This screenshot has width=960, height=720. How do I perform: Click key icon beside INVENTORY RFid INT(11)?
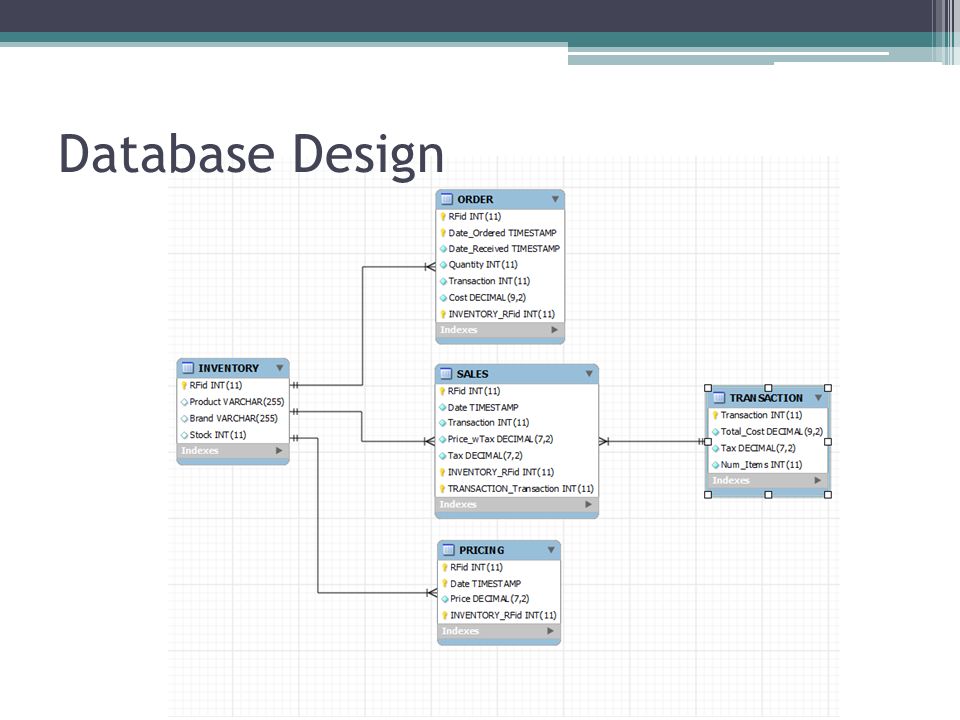tap(184, 386)
